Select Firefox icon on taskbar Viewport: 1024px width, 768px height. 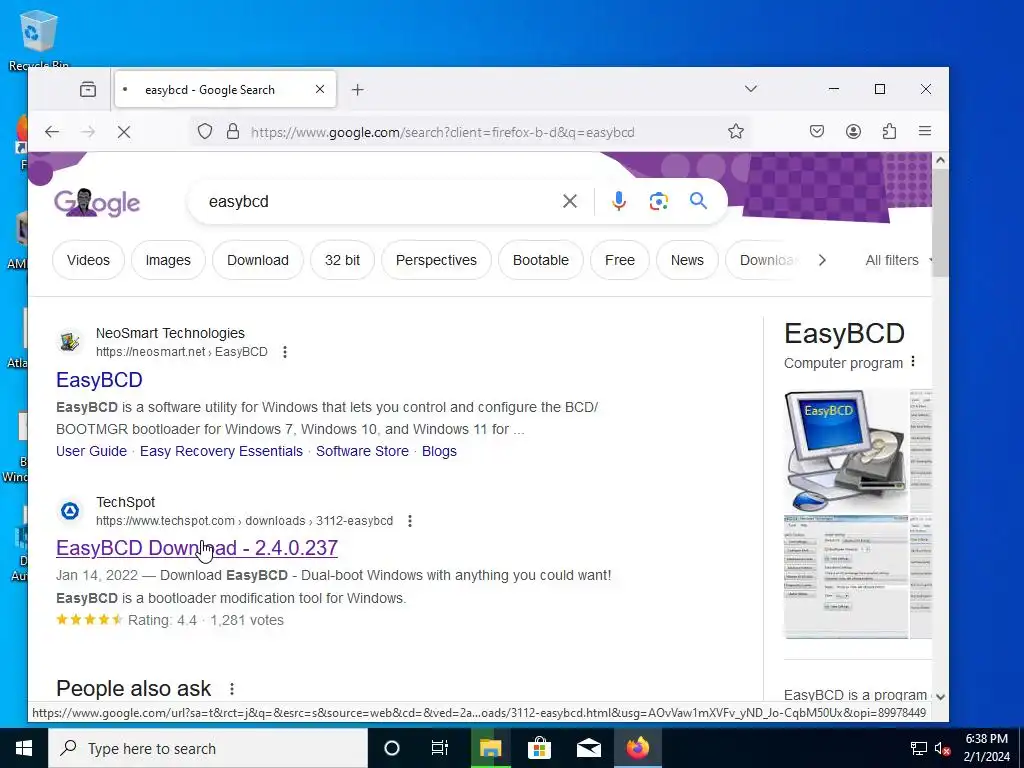click(637, 748)
